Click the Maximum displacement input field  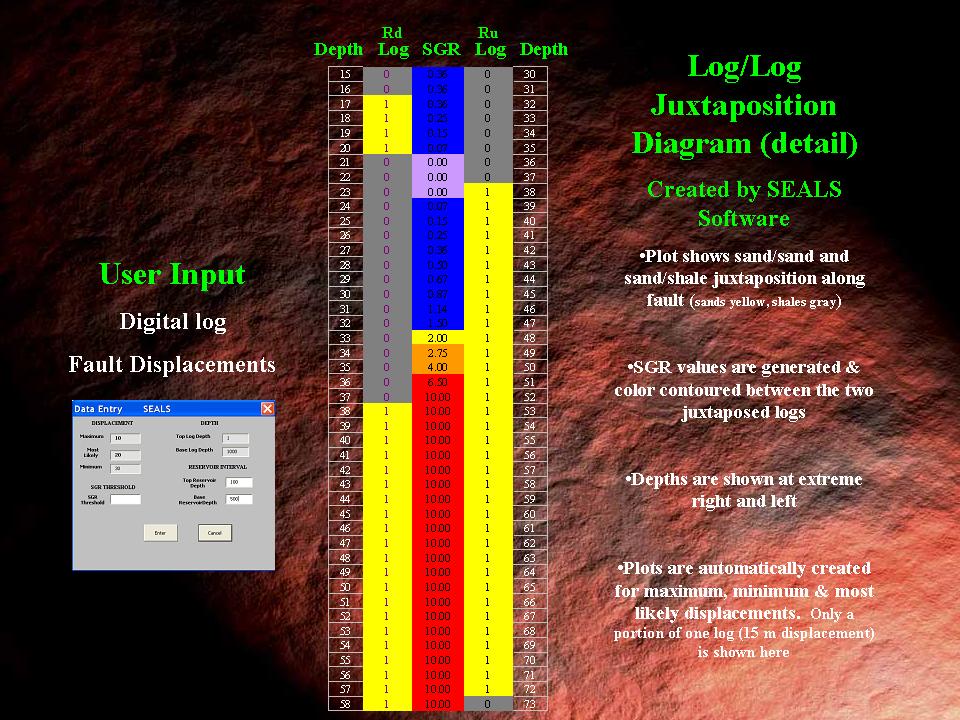pos(125,438)
